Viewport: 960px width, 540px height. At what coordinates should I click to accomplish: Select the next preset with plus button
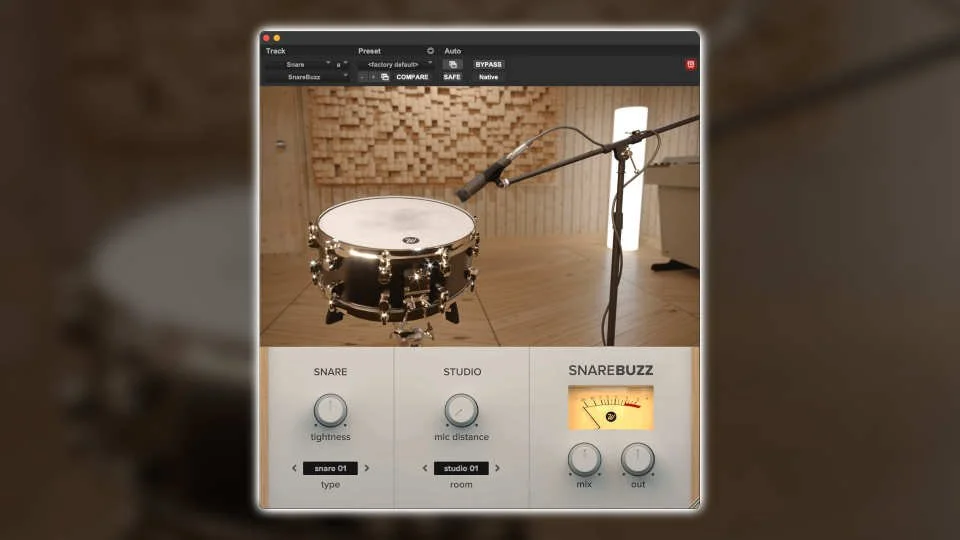click(373, 77)
